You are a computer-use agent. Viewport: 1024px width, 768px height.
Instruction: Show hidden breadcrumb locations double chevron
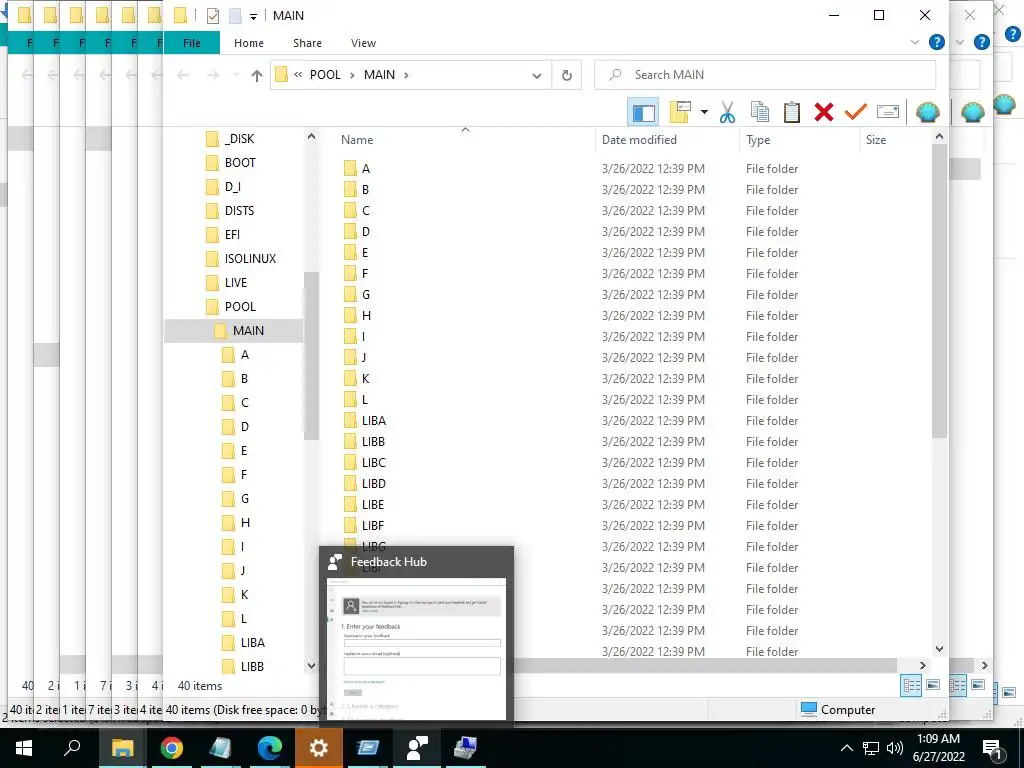coord(298,75)
